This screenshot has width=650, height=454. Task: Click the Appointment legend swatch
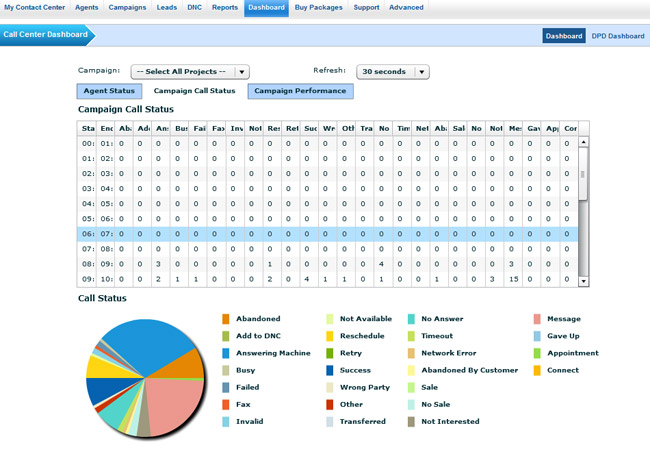tap(537, 353)
